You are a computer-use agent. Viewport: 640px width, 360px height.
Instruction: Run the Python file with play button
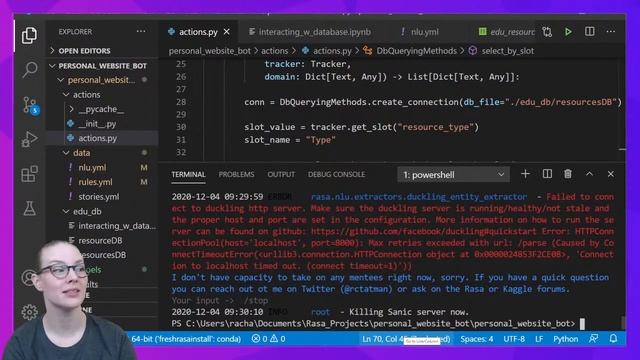[x=568, y=31]
